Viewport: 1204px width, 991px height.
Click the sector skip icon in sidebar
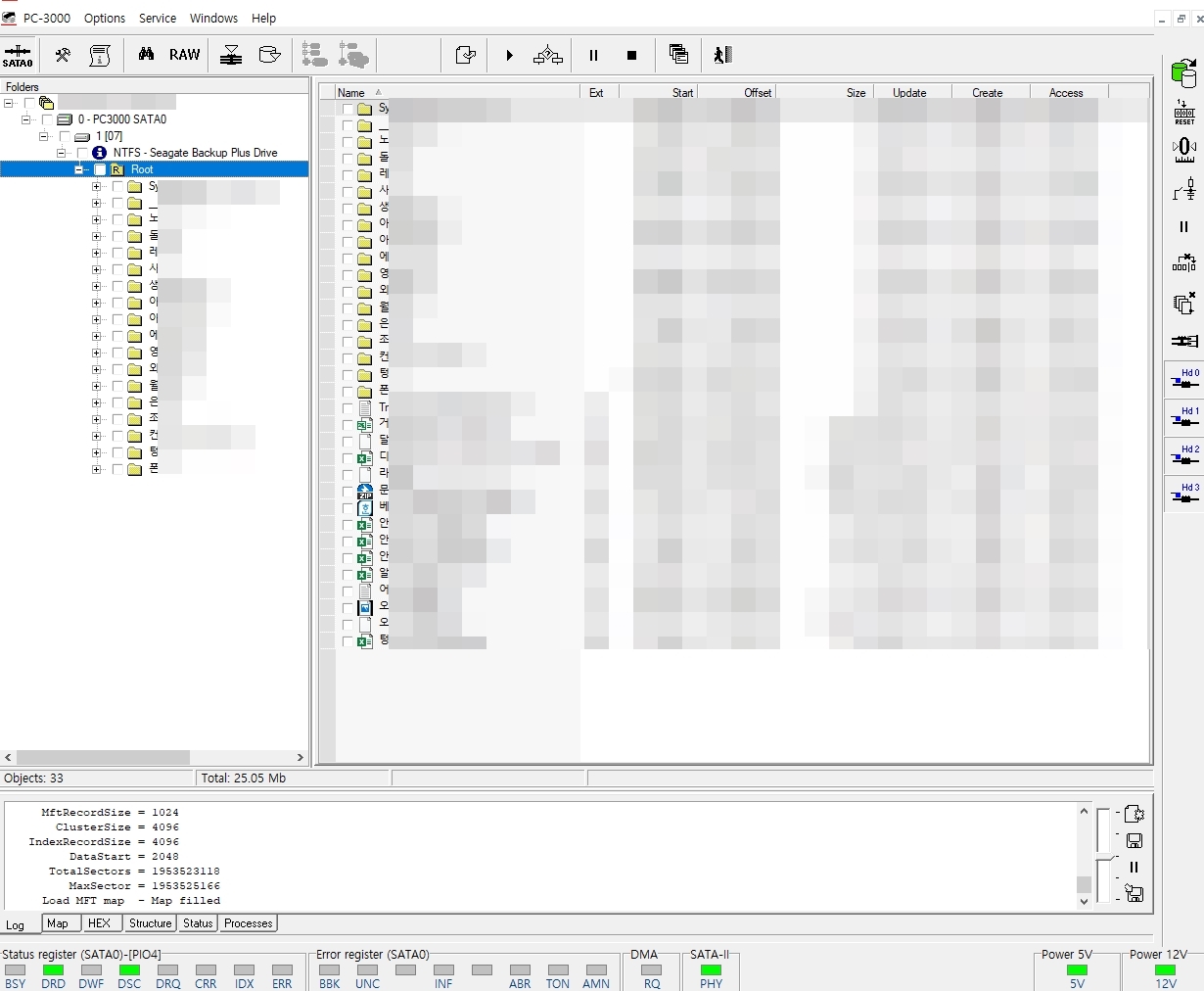(x=1184, y=263)
